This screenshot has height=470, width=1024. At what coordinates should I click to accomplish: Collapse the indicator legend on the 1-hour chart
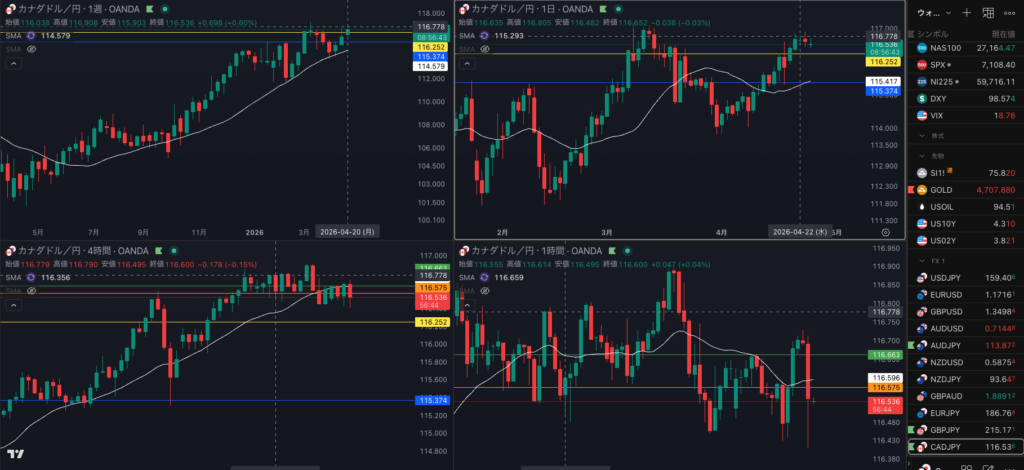[x=467, y=305]
